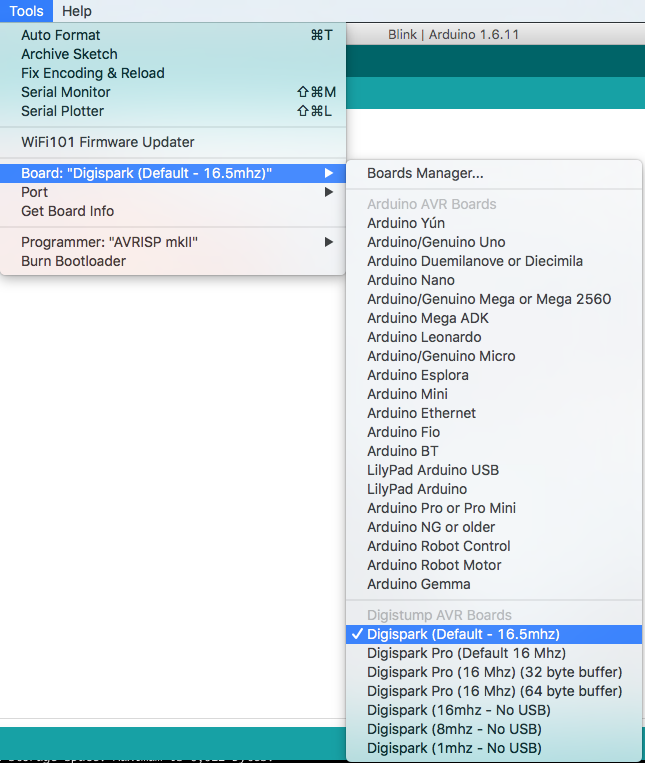Select Digispark (16mhz - No USB)

[x=494, y=710]
